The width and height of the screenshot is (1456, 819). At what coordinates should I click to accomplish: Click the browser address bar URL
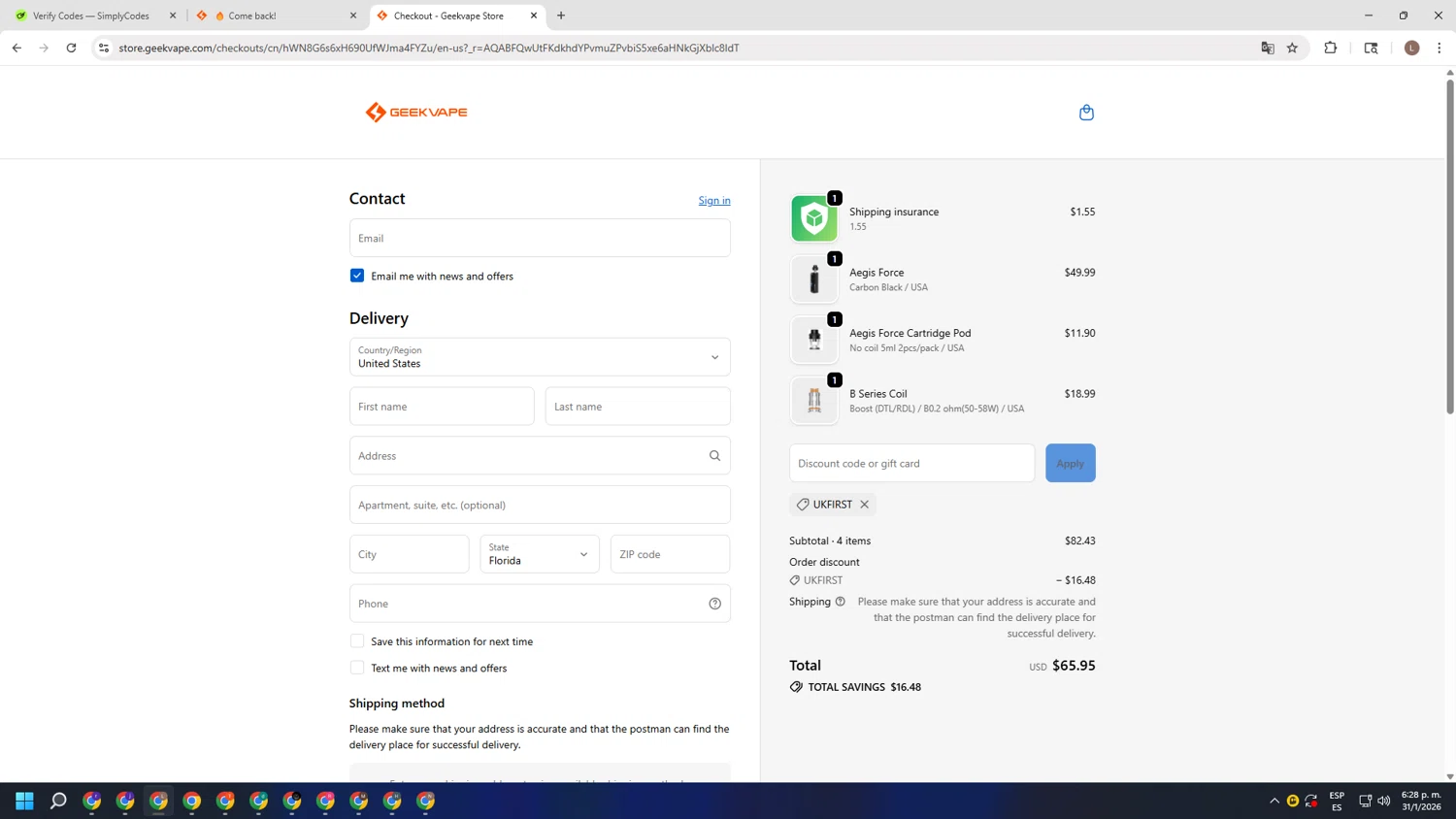point(429,48)
